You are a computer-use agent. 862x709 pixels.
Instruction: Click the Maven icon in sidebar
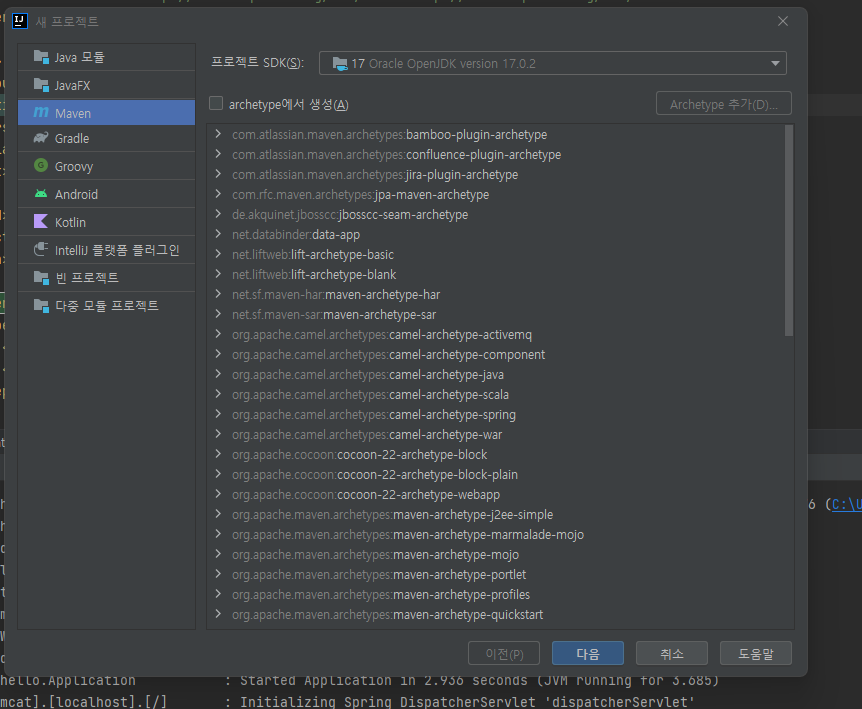coord(41,112)
